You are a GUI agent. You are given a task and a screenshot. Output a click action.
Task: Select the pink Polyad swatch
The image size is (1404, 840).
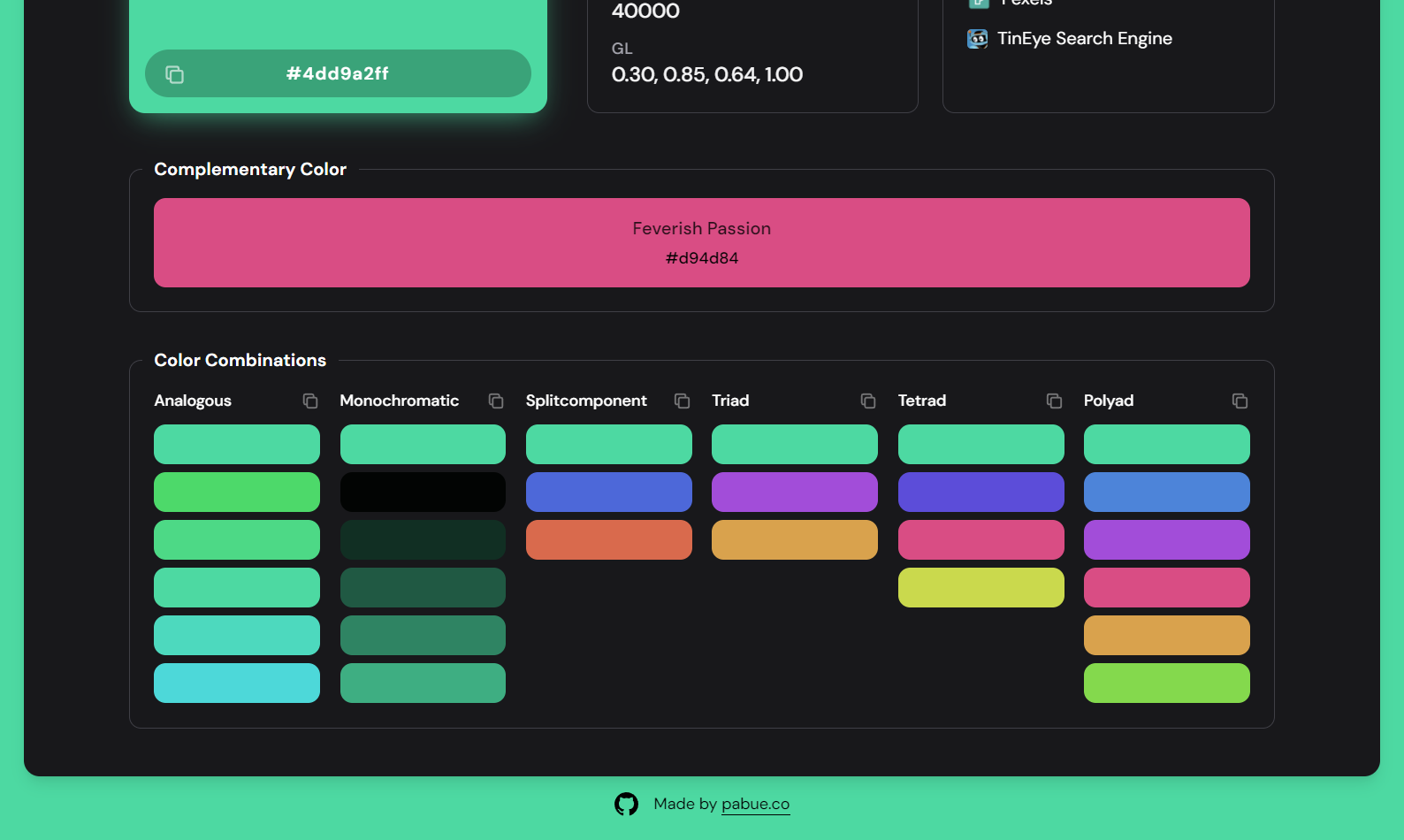[1167, 587]
